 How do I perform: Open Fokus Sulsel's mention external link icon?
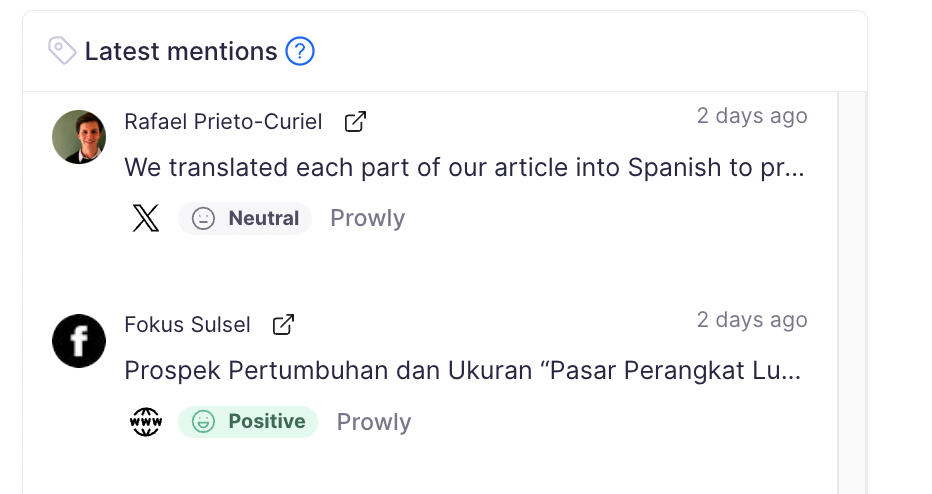tap(284, 325)
